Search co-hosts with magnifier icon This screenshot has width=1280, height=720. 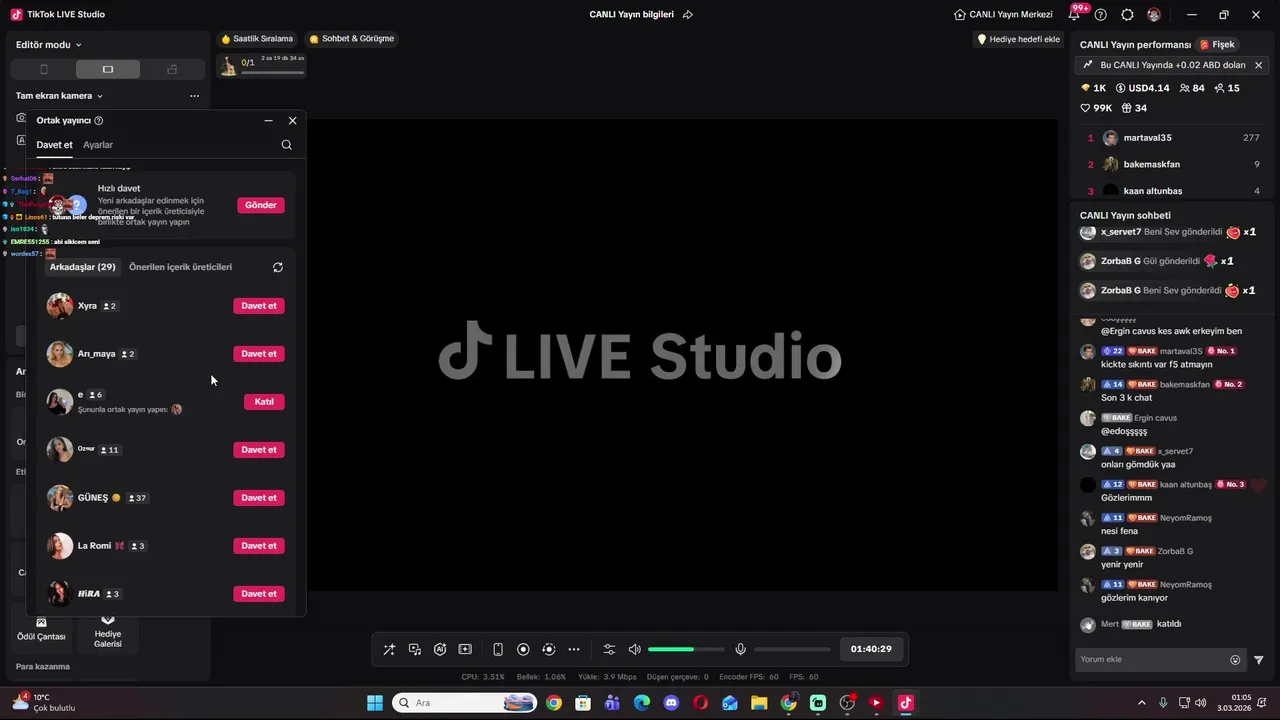287,145
